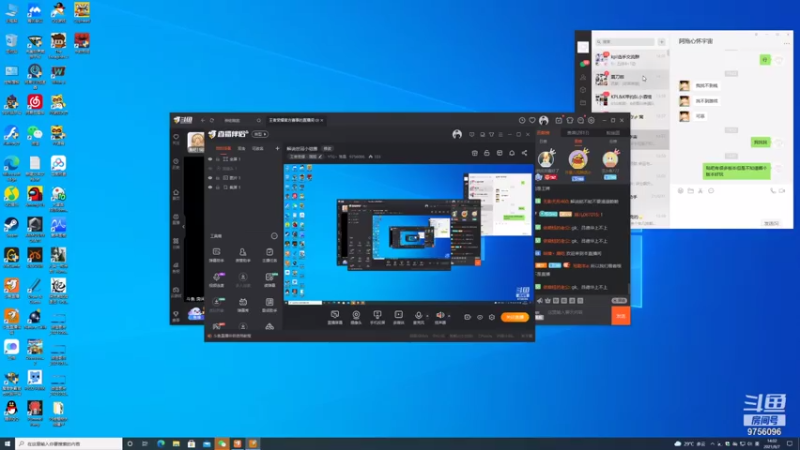The image size is (800, 450).
Task: Click the Douyu logo in client title bar
Action: click(x=183, y=120)
